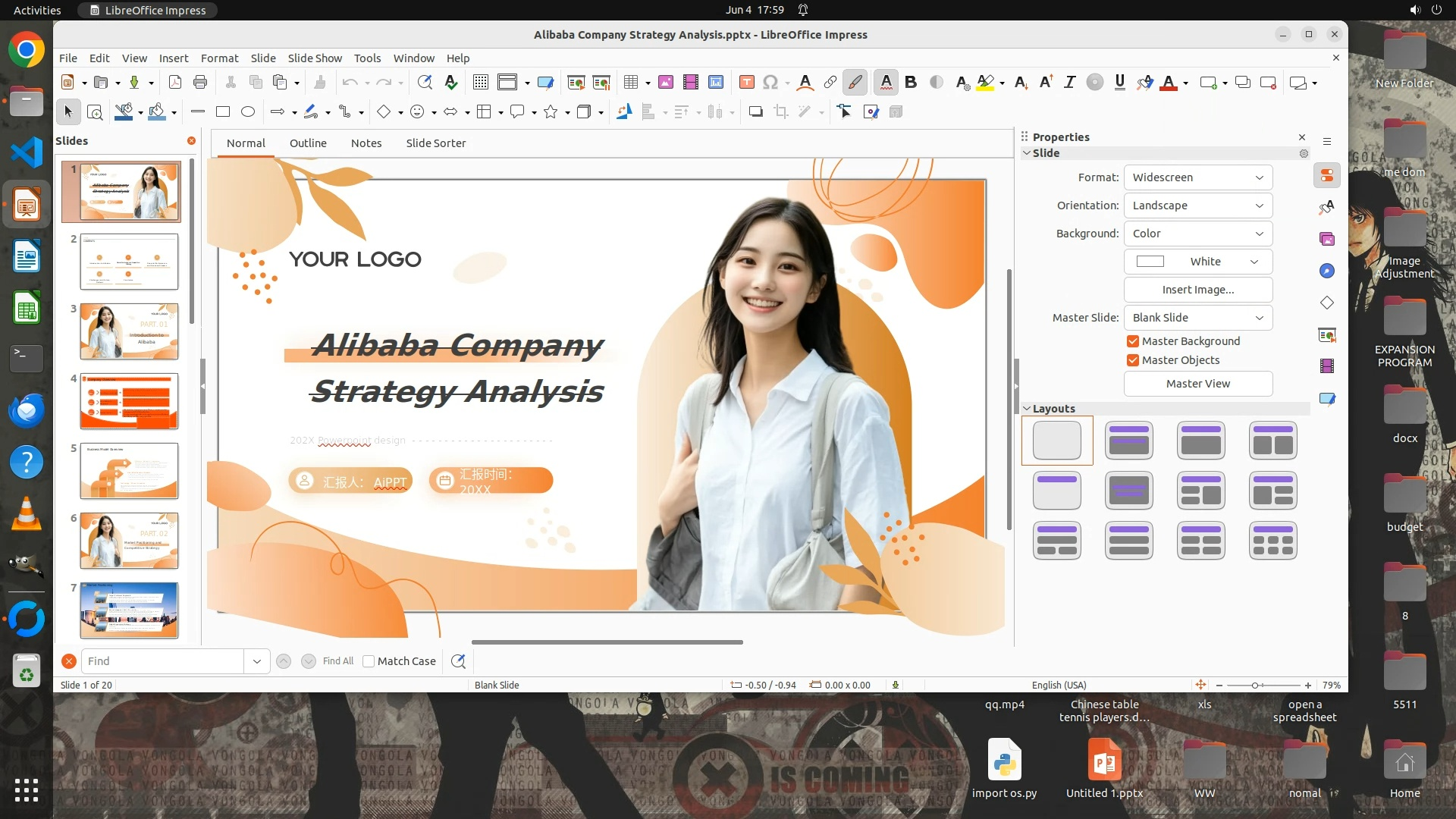Click the Insert Image... button
Screen dimensions: 1456x819
click(1197, 290)
